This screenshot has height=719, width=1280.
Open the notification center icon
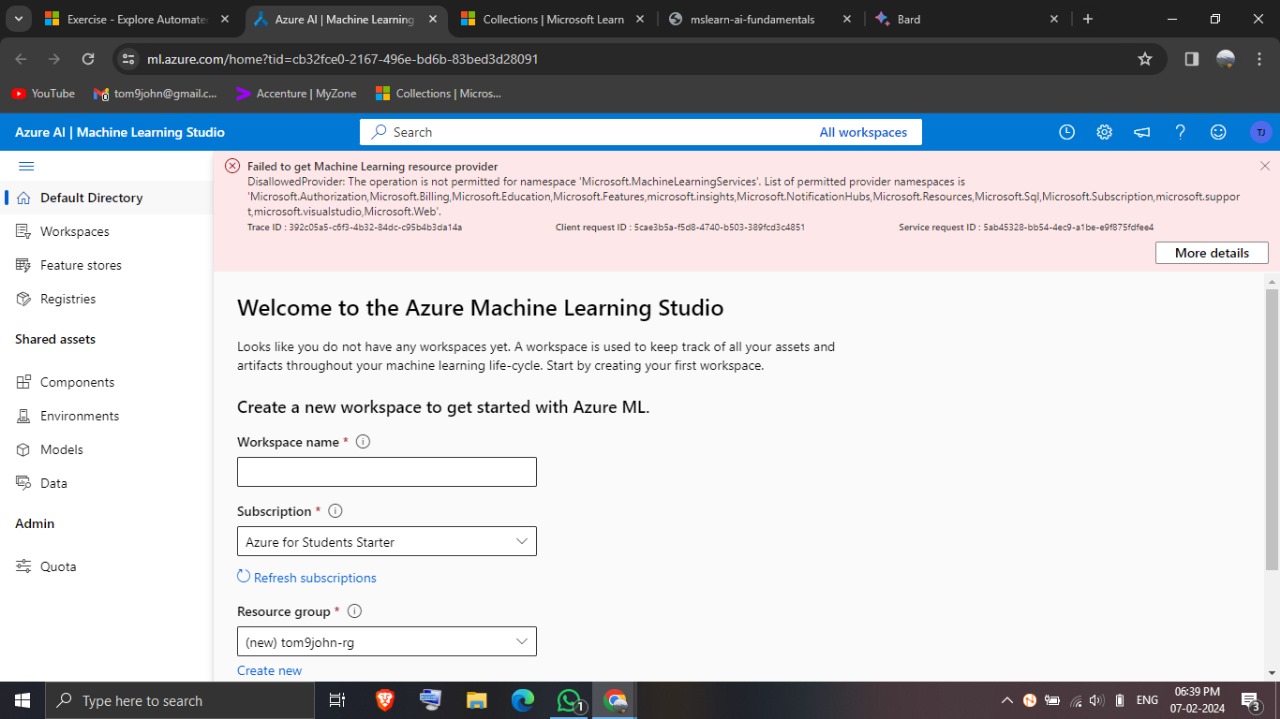[x=1250, y=701]
